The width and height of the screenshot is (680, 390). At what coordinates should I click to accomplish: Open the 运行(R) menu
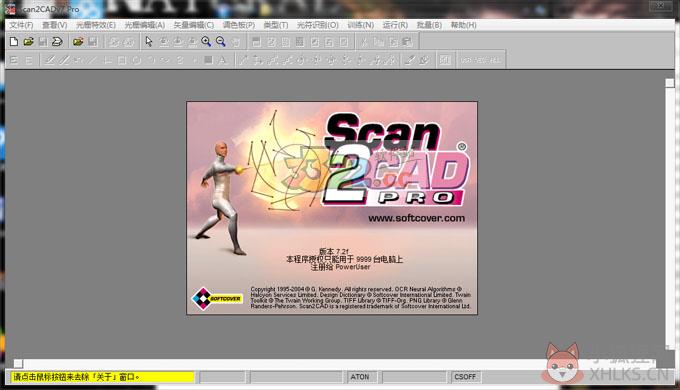pos(395,25)
